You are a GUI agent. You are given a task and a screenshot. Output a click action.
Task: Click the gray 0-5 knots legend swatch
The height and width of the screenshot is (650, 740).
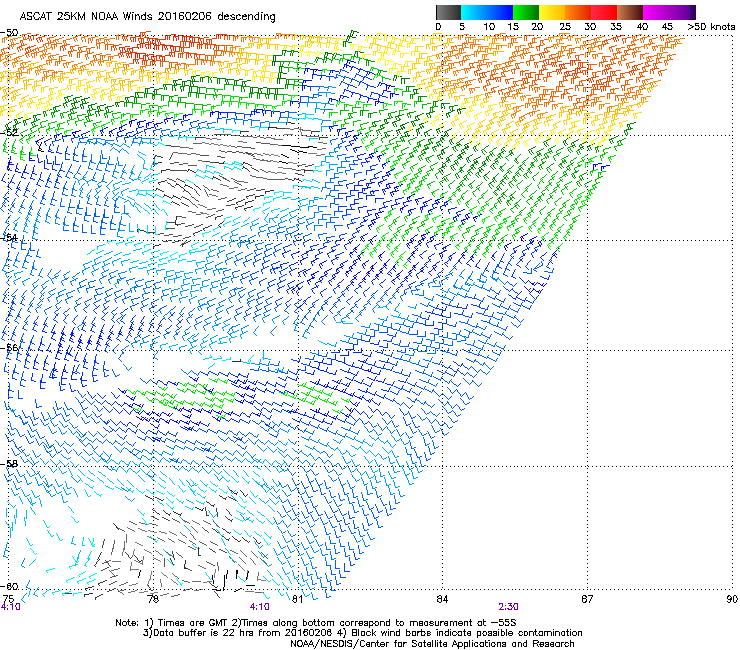[x=448, y=12]
